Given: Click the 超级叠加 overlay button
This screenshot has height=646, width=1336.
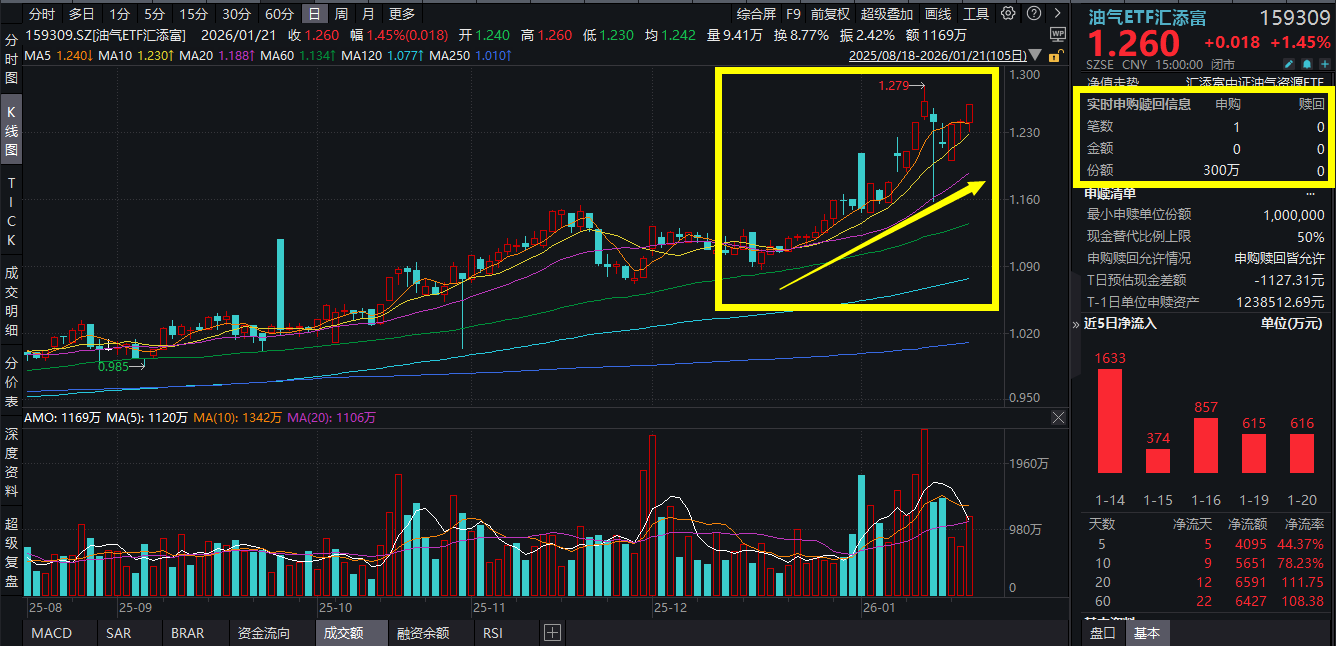Looking at the screenshot, I should pyautogui.click(x=887, y=14).
